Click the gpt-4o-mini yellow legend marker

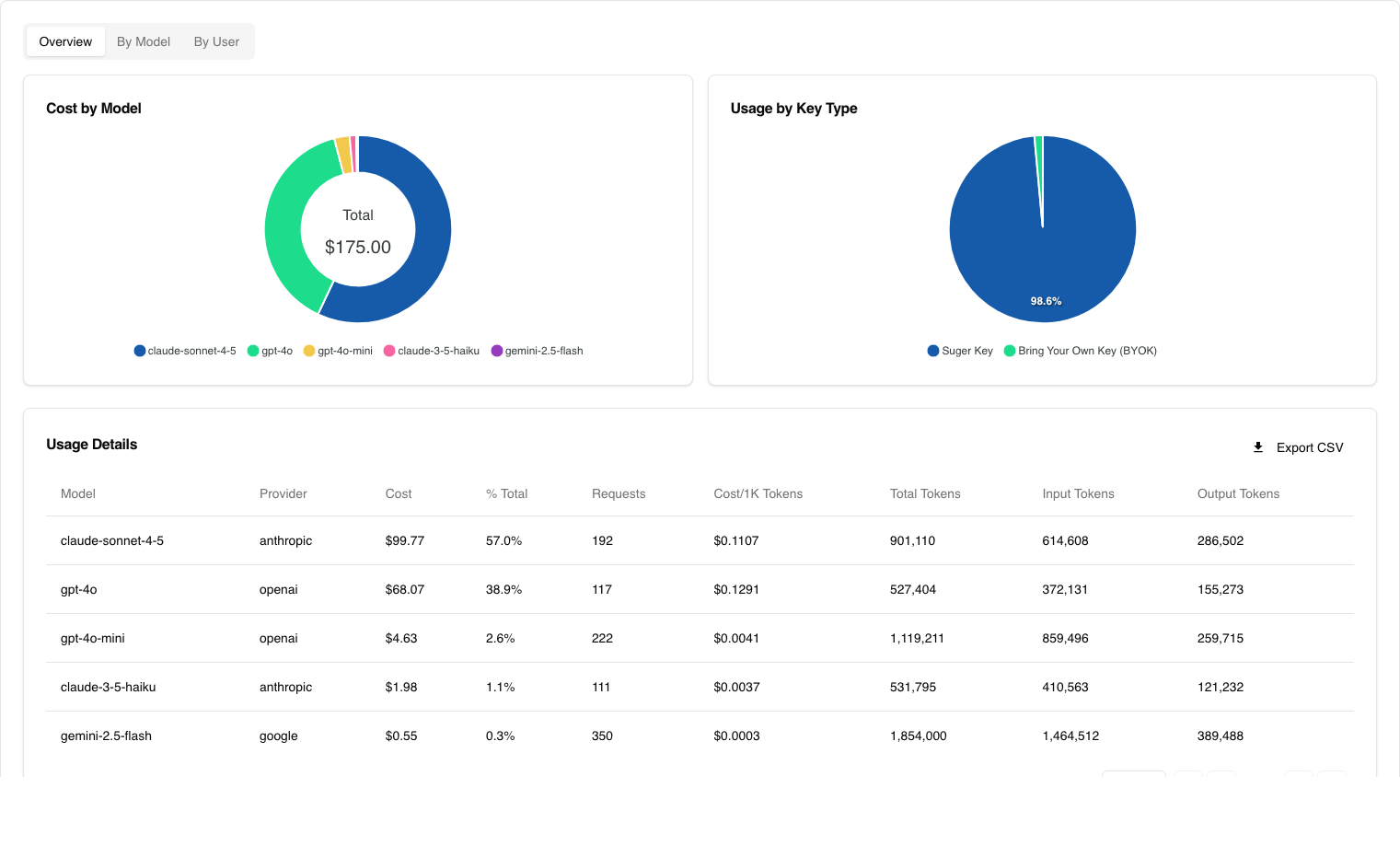pyautogui.click(x=309, y=351)
